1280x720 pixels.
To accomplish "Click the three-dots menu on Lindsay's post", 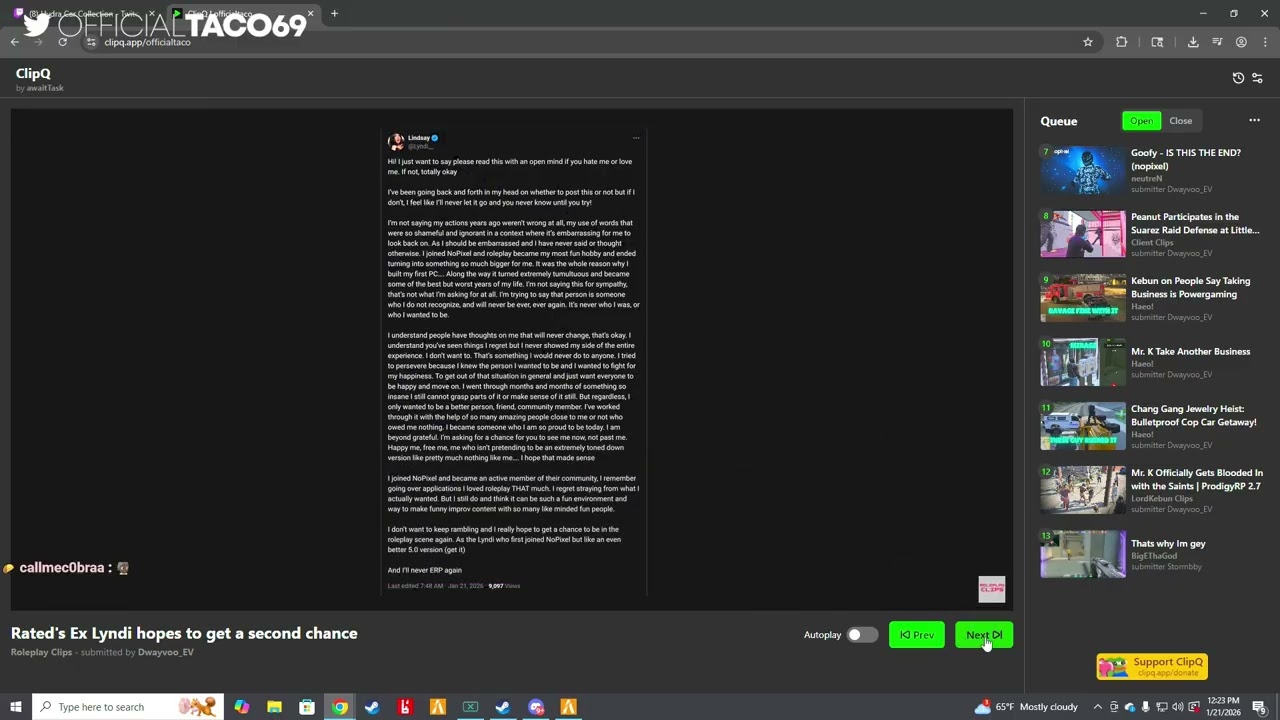I will click(635, 138).
